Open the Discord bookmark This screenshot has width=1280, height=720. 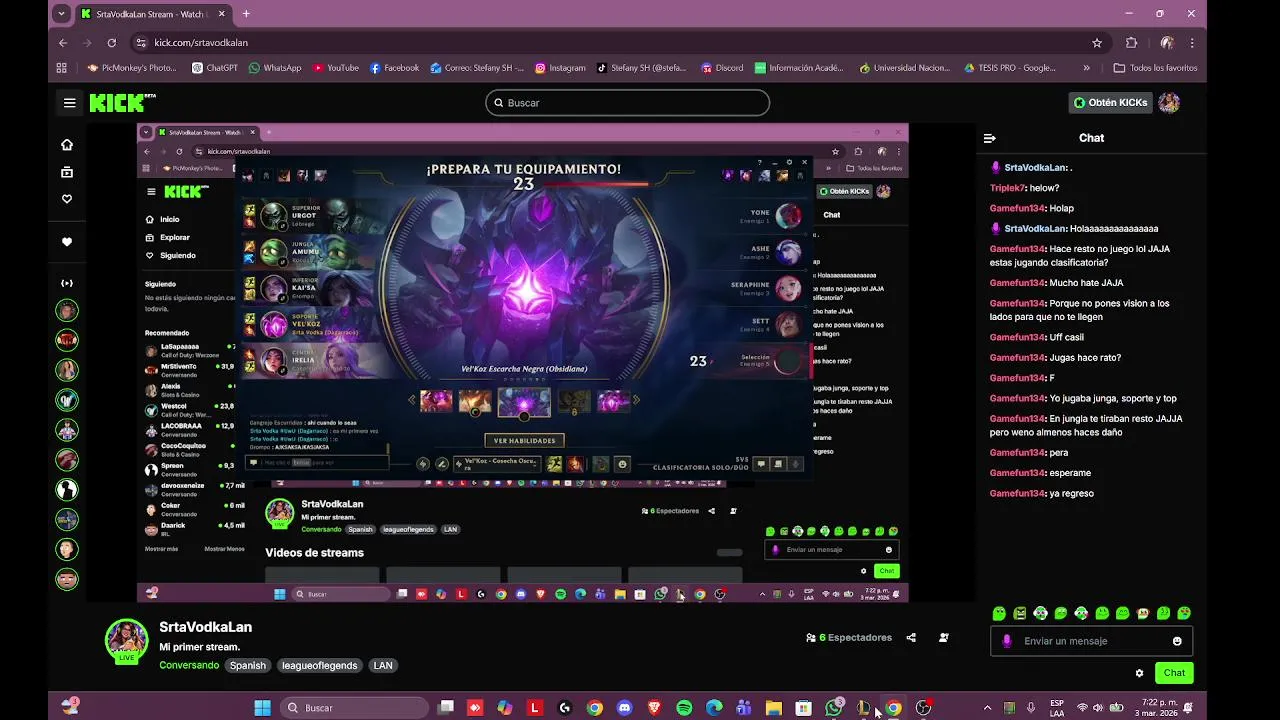tap(722, 68)
